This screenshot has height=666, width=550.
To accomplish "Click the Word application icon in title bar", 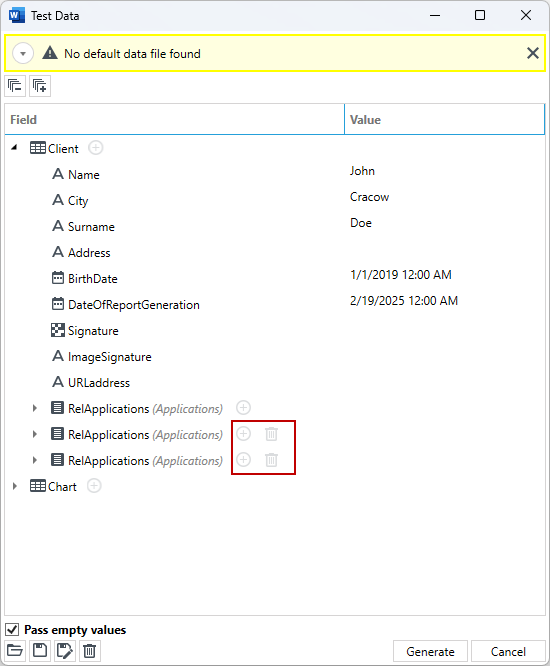I will tap(16, 16).
